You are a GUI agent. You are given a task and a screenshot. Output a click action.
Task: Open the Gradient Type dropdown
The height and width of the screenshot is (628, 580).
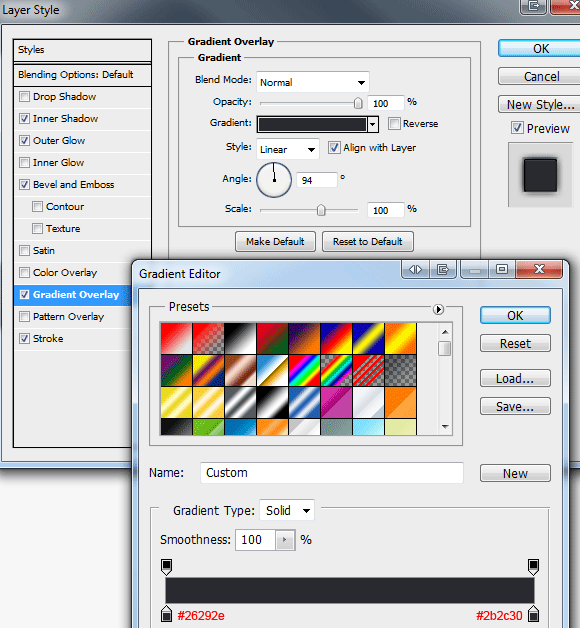[287, 510]
